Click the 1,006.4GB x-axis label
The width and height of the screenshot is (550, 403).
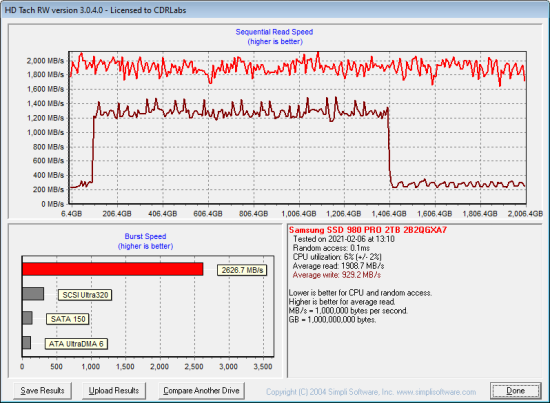coord(299,214)
